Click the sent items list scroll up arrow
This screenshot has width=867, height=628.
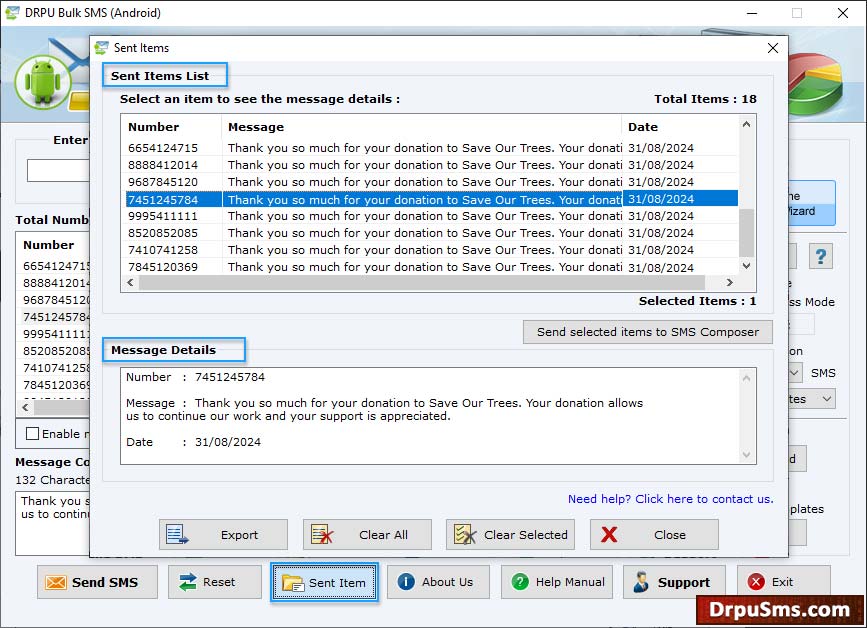pos(746,124)
